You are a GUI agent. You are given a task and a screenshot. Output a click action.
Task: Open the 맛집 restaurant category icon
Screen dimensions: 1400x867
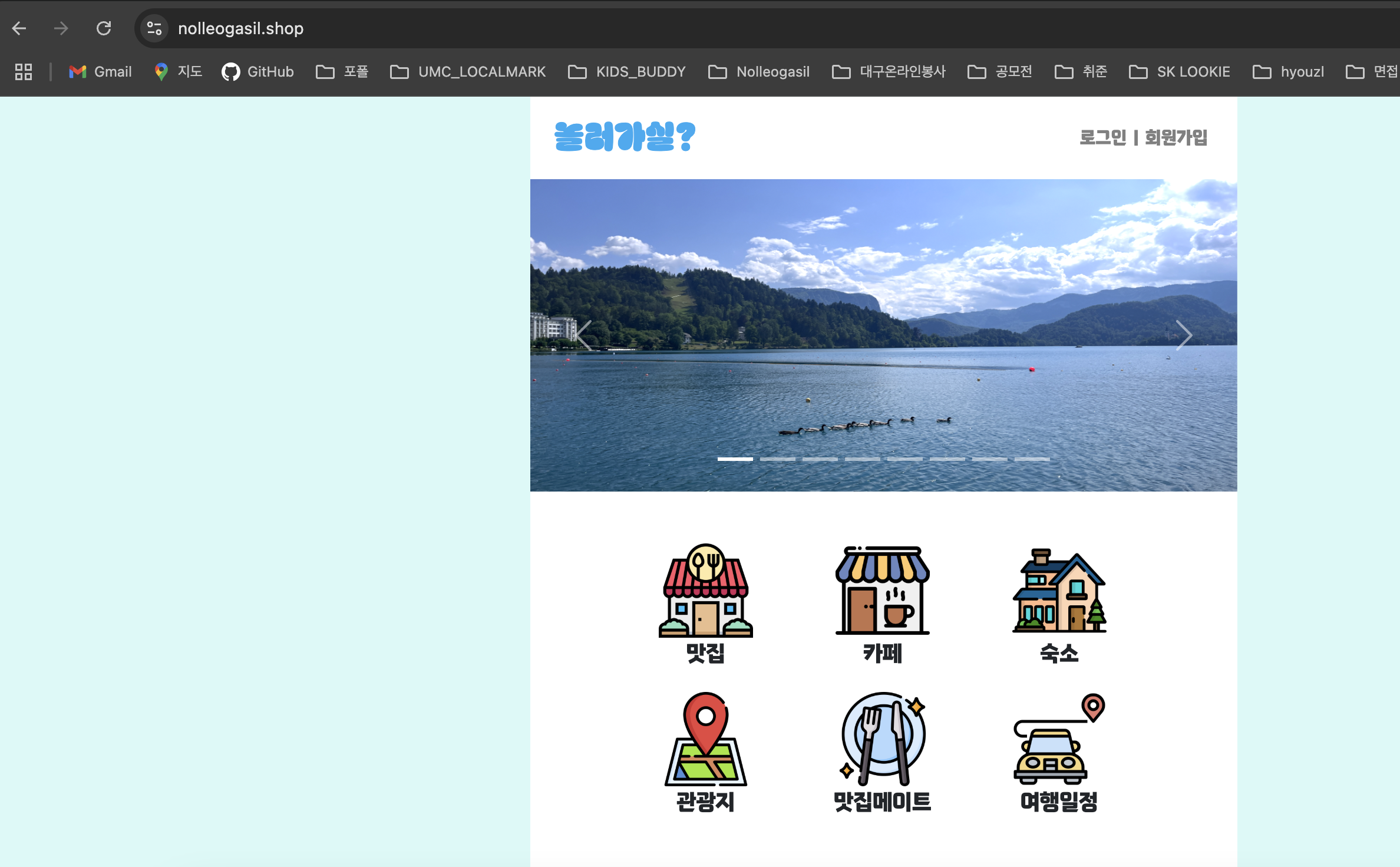coord(705,591)
